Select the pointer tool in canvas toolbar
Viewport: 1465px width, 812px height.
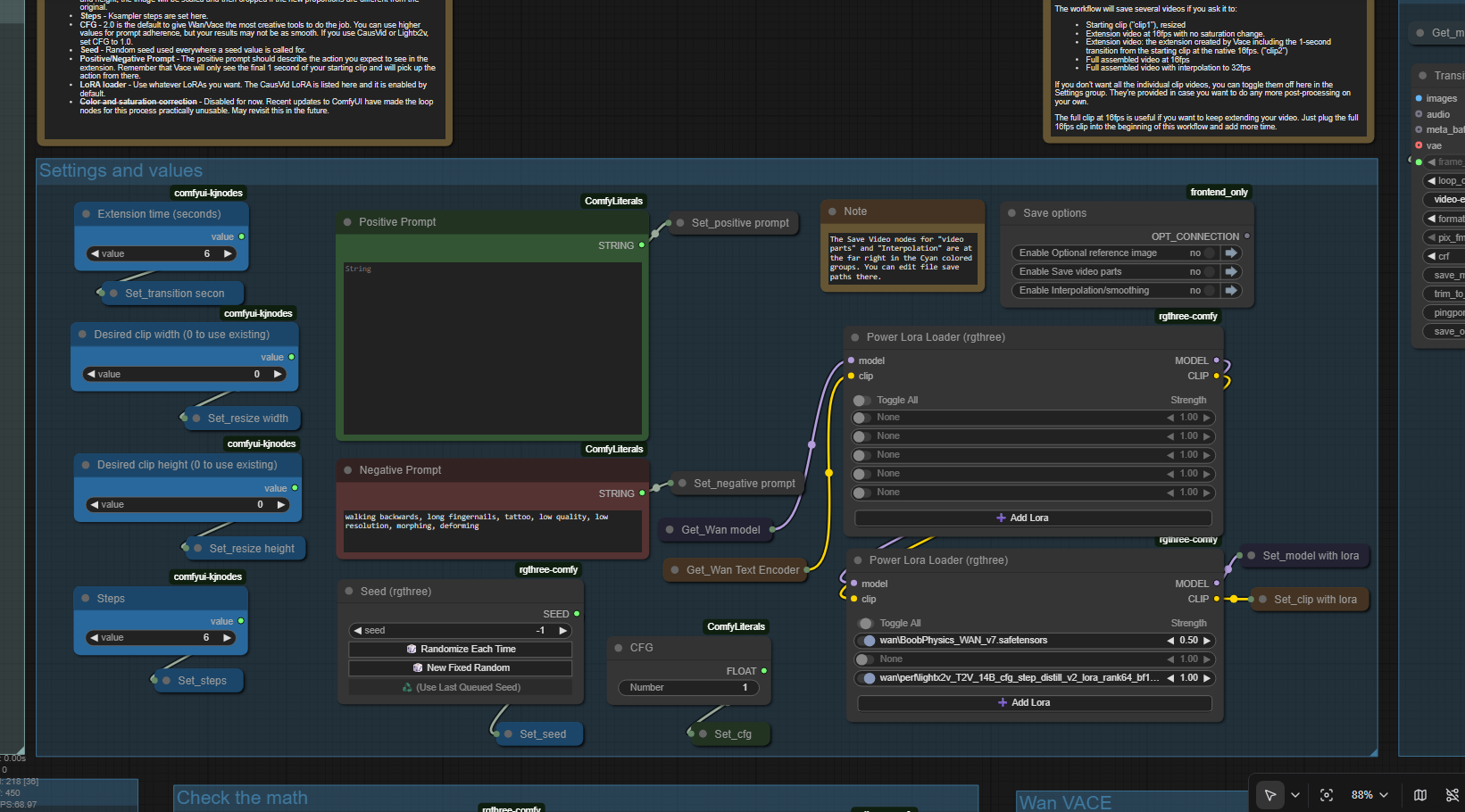1269,795
